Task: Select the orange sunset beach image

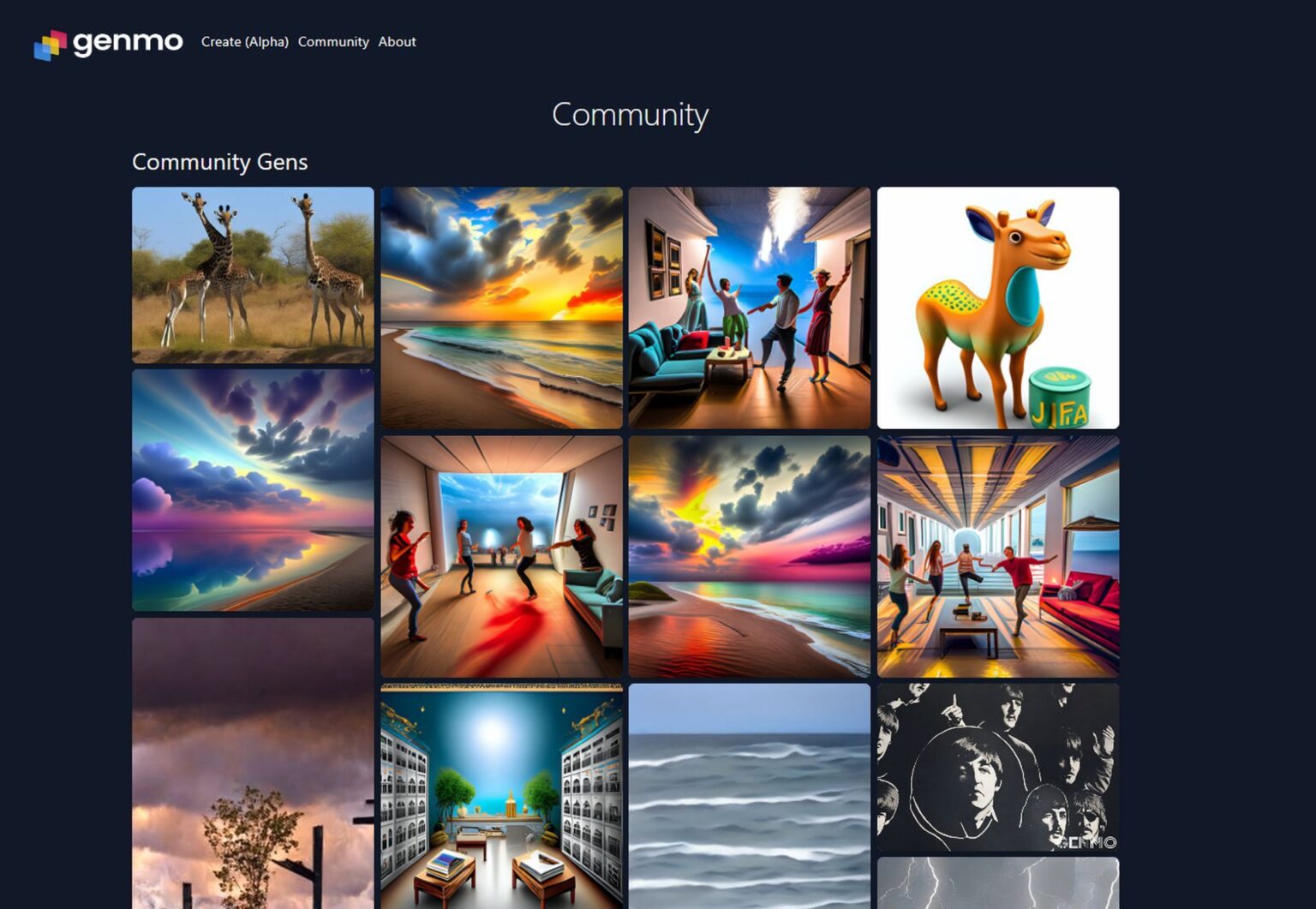Action: coord(501,308)
